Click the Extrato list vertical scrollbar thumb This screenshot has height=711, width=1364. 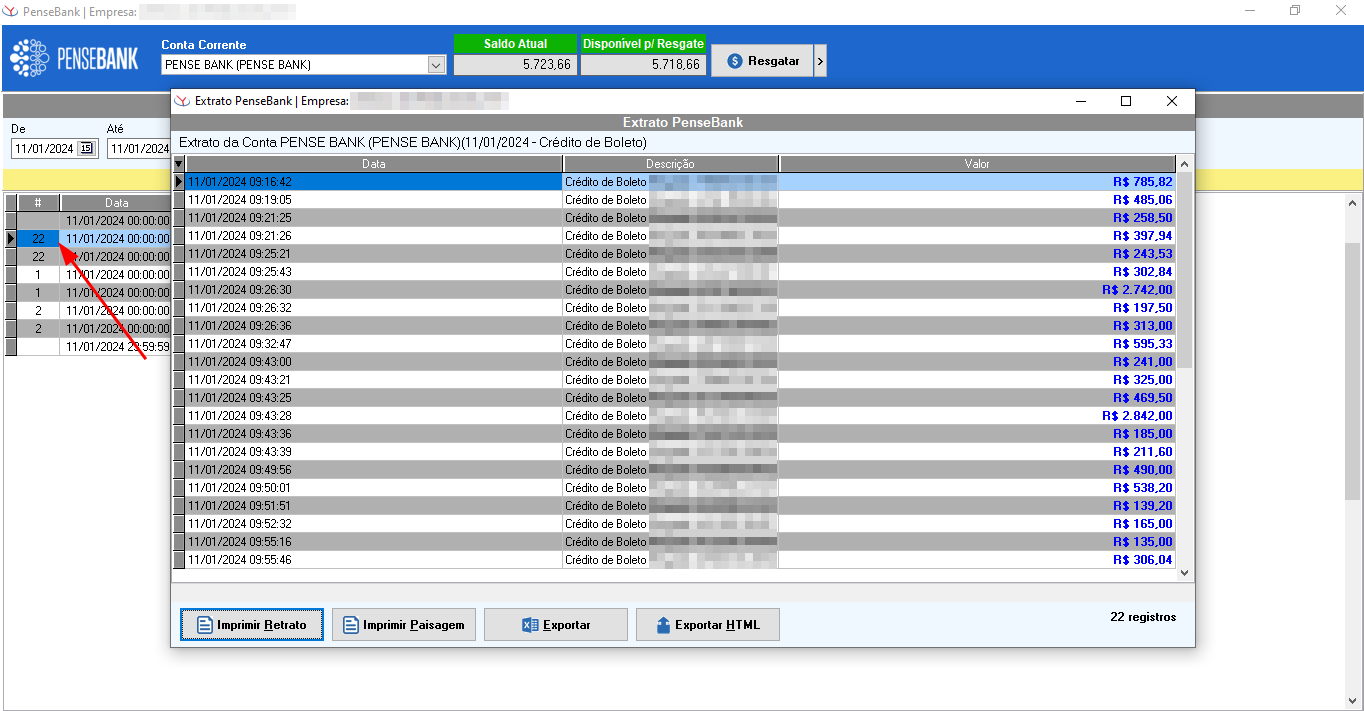1185,270
